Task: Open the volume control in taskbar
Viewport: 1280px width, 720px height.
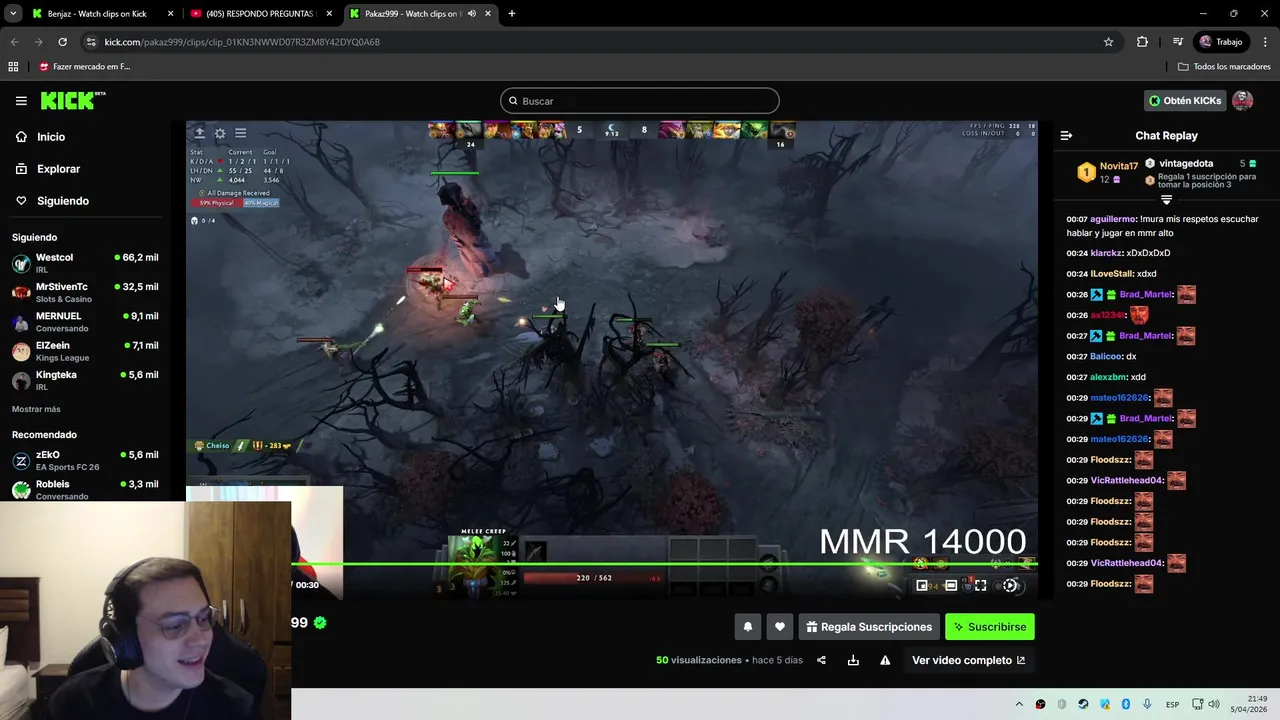Action: coord(1214,704)
